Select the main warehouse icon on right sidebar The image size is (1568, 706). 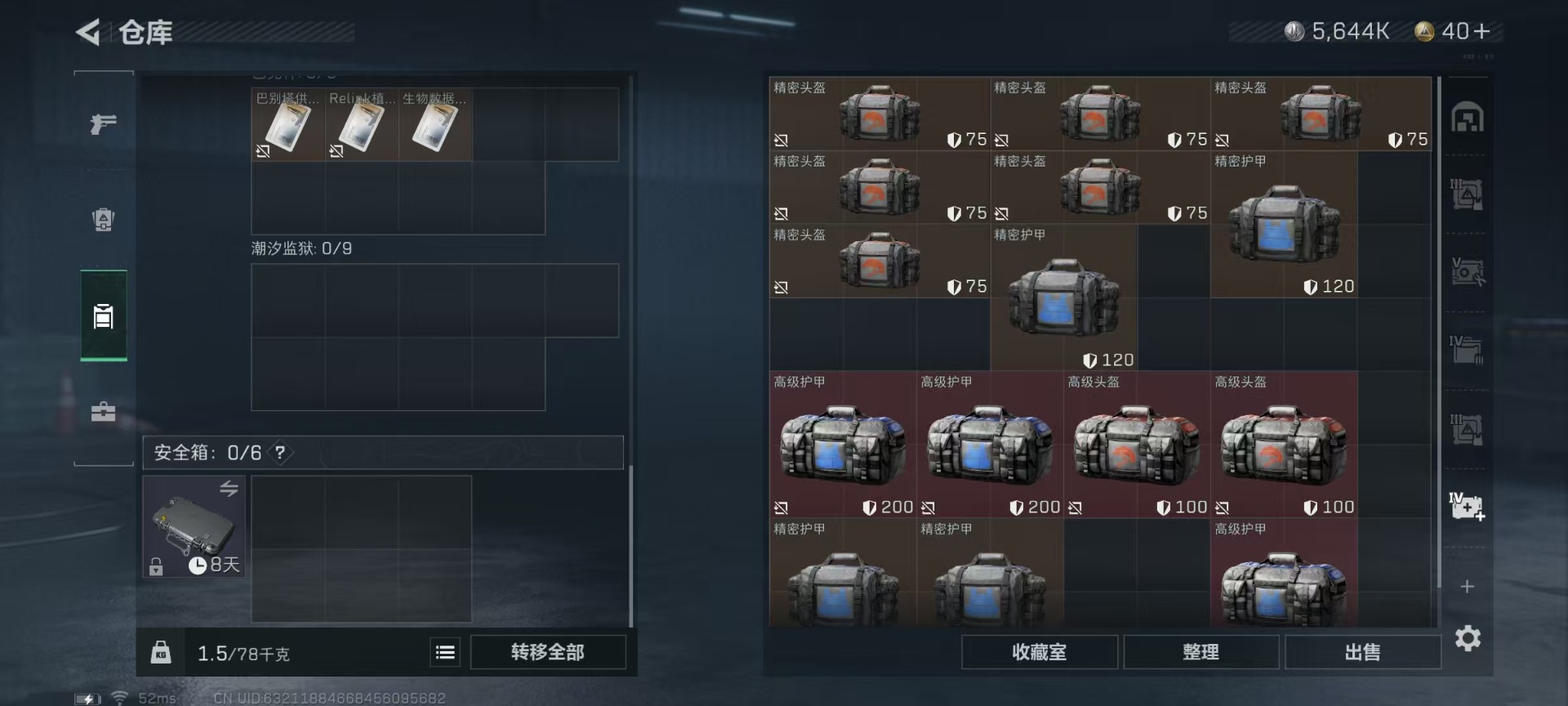pyautogui.click(x=1467, y=117)
